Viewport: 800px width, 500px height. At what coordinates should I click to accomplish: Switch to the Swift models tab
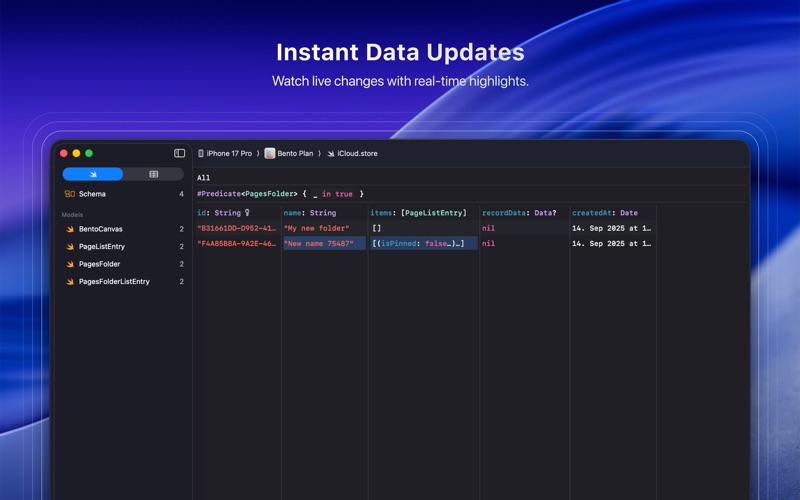[93, 174]
